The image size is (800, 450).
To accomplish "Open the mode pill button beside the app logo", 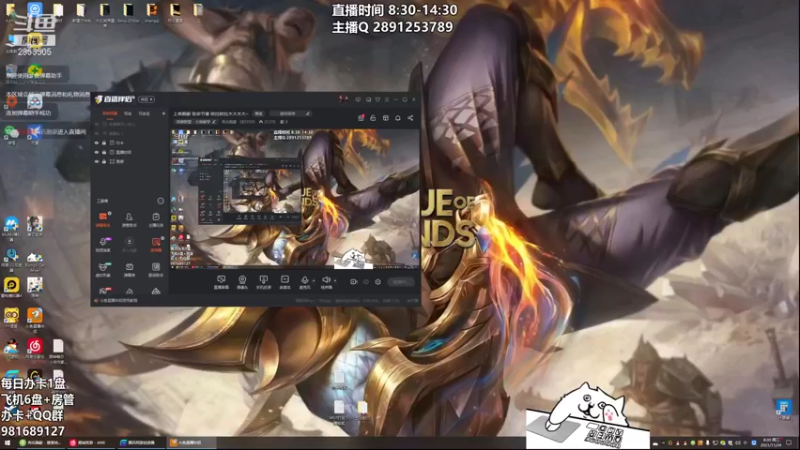I will pyautogui.click(x=146, y=99).
